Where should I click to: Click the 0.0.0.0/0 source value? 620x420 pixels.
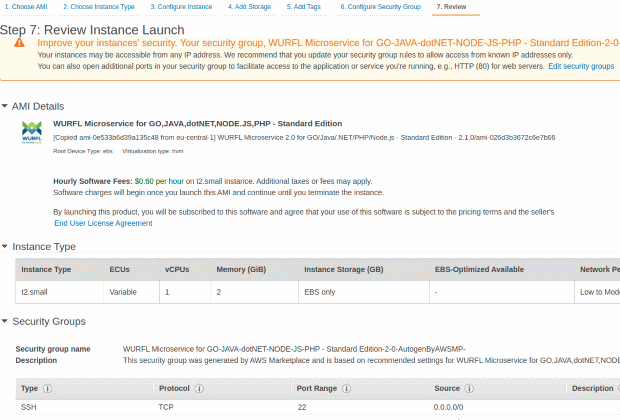tap(448, 407)
